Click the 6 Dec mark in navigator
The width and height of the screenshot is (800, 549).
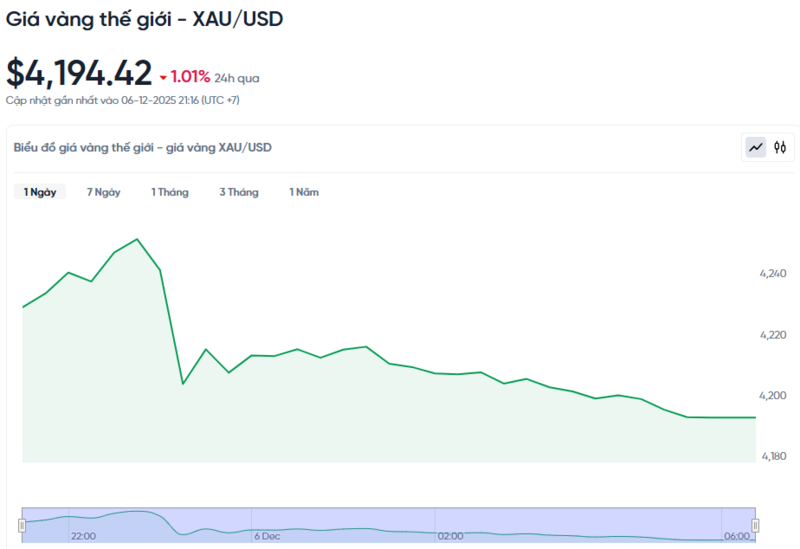pos(267,536)
